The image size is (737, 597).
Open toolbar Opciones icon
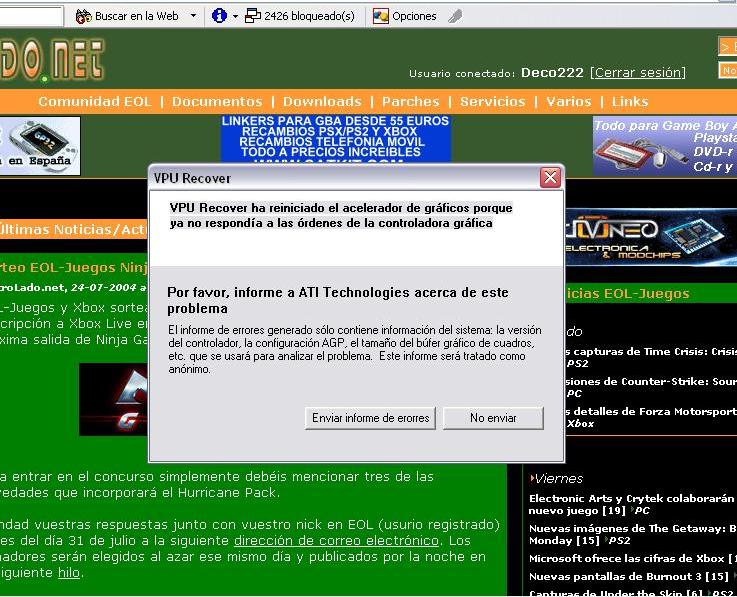(380, 16)
